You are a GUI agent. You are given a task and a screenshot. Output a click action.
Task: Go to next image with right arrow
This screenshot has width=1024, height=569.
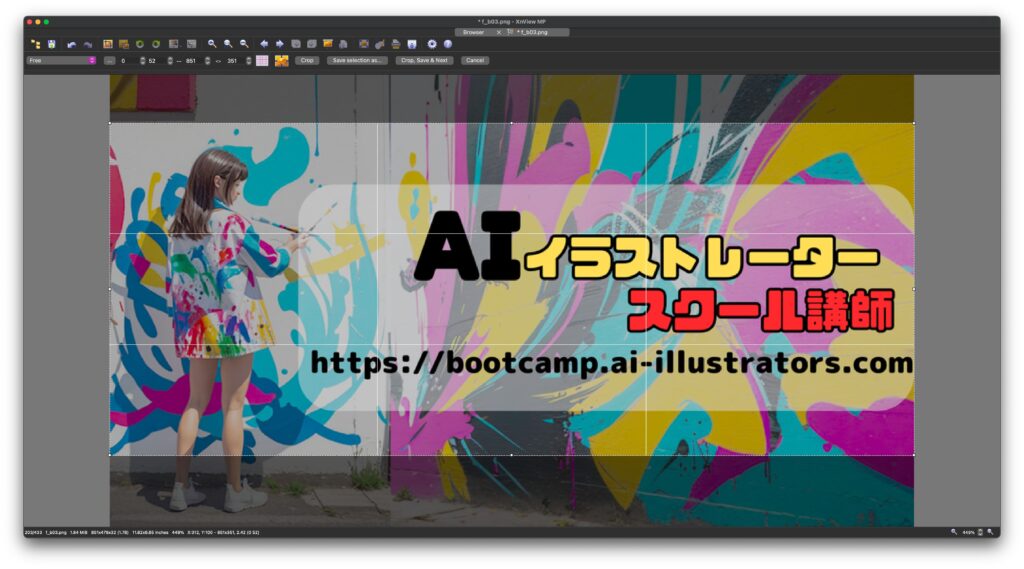(x=280, y=44)
